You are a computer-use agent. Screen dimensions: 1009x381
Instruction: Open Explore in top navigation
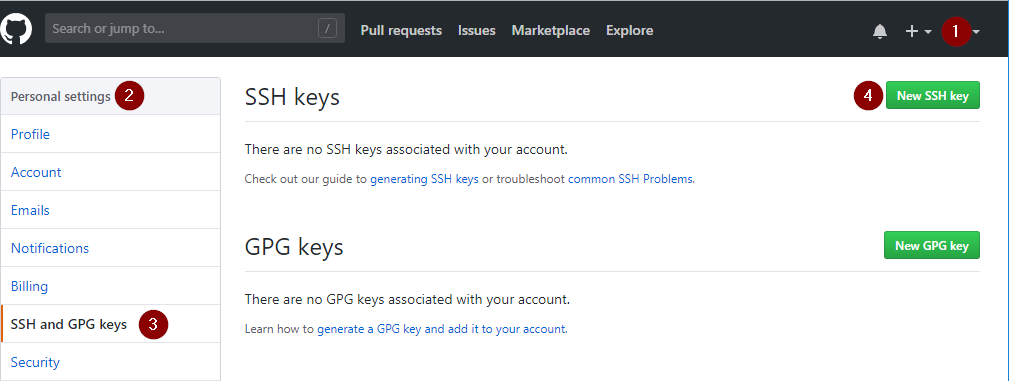[629, 30]
